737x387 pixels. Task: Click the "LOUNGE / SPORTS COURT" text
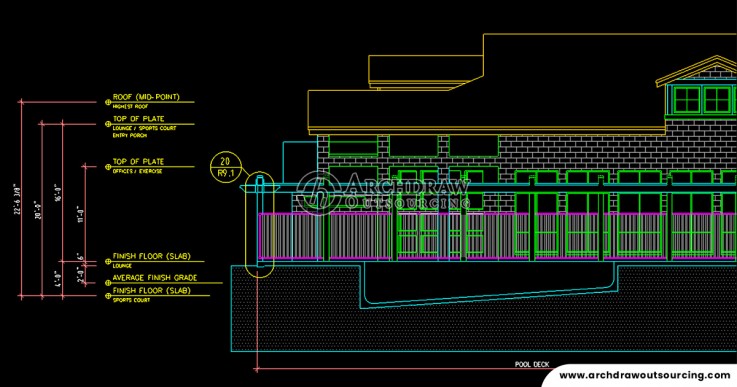tap(144, 128)
